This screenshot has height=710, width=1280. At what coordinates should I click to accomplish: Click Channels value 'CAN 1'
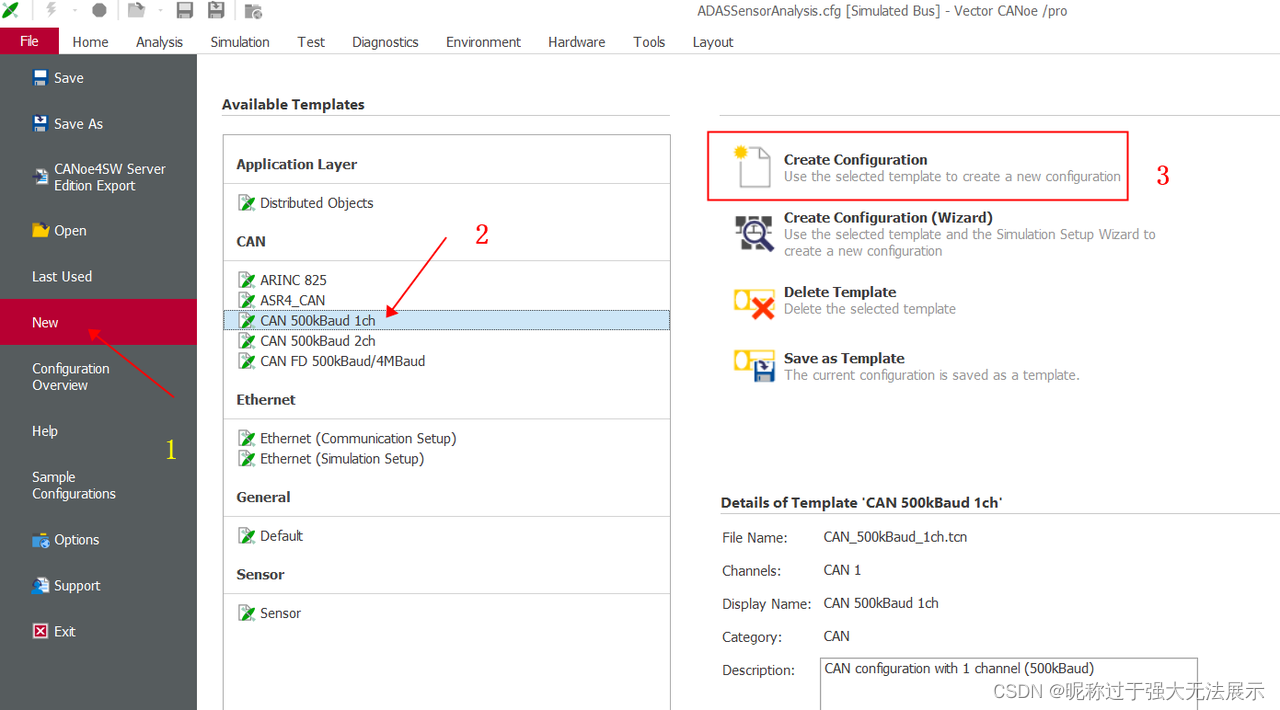[x=842, y=570]
